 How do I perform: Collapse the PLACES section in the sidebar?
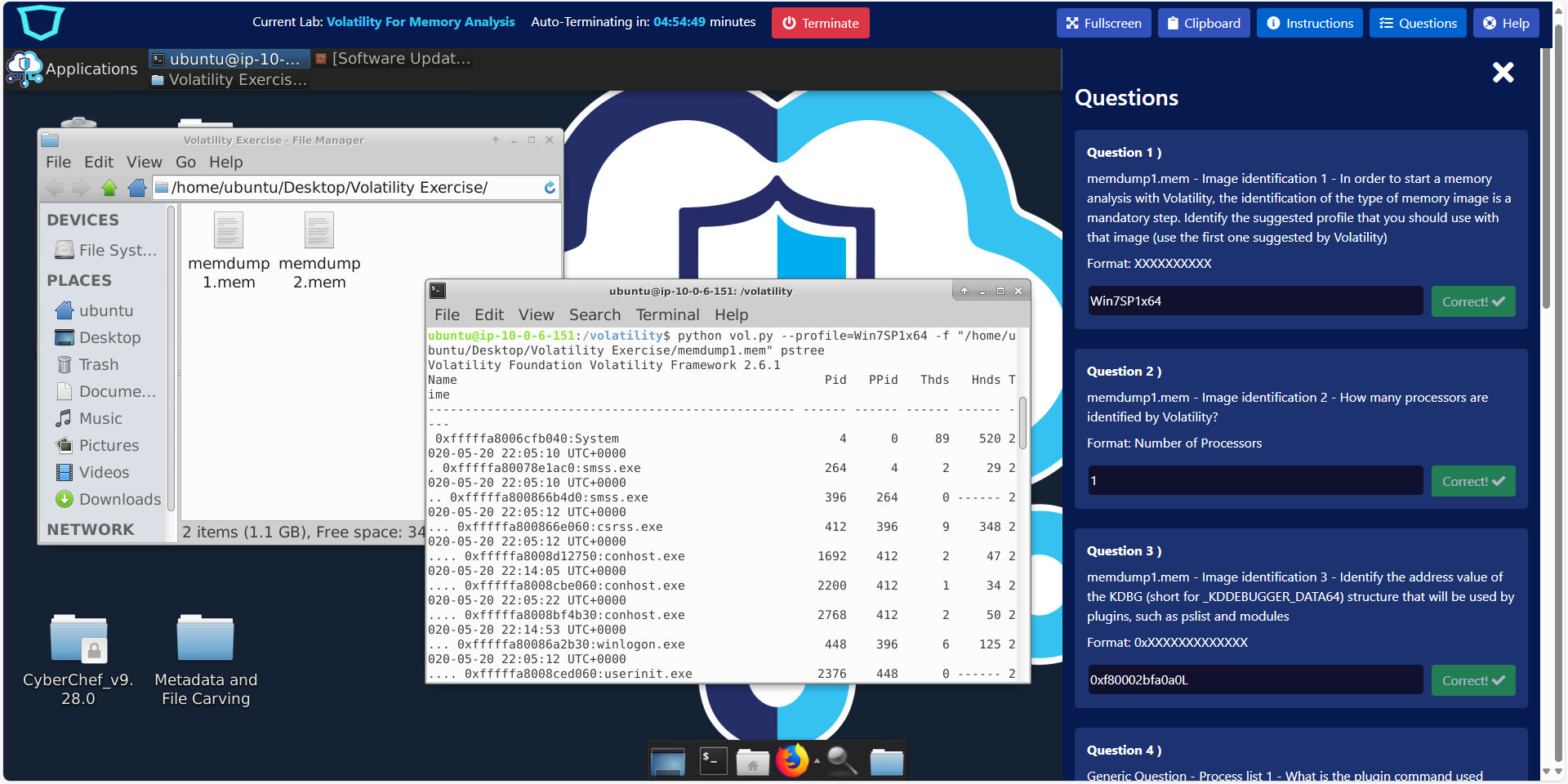point(78,280)
